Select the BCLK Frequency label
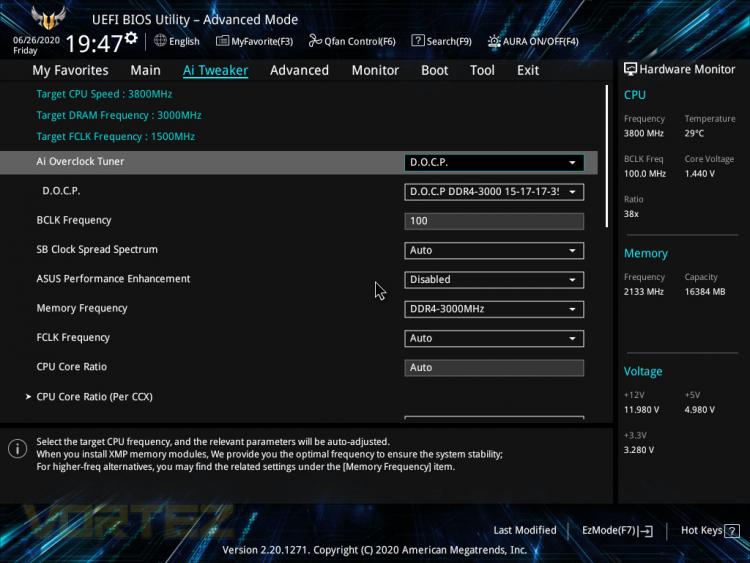Image resolution: width=750 pixels, height=563 pixels. 74,220
